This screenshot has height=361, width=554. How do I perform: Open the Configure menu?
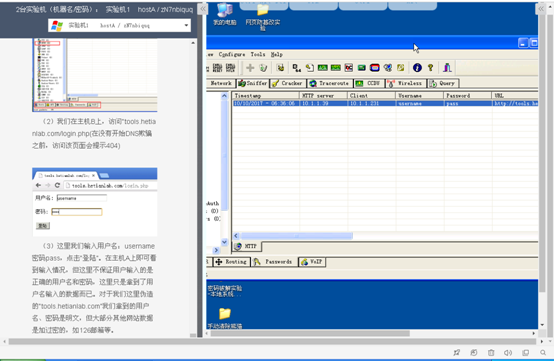232,54
